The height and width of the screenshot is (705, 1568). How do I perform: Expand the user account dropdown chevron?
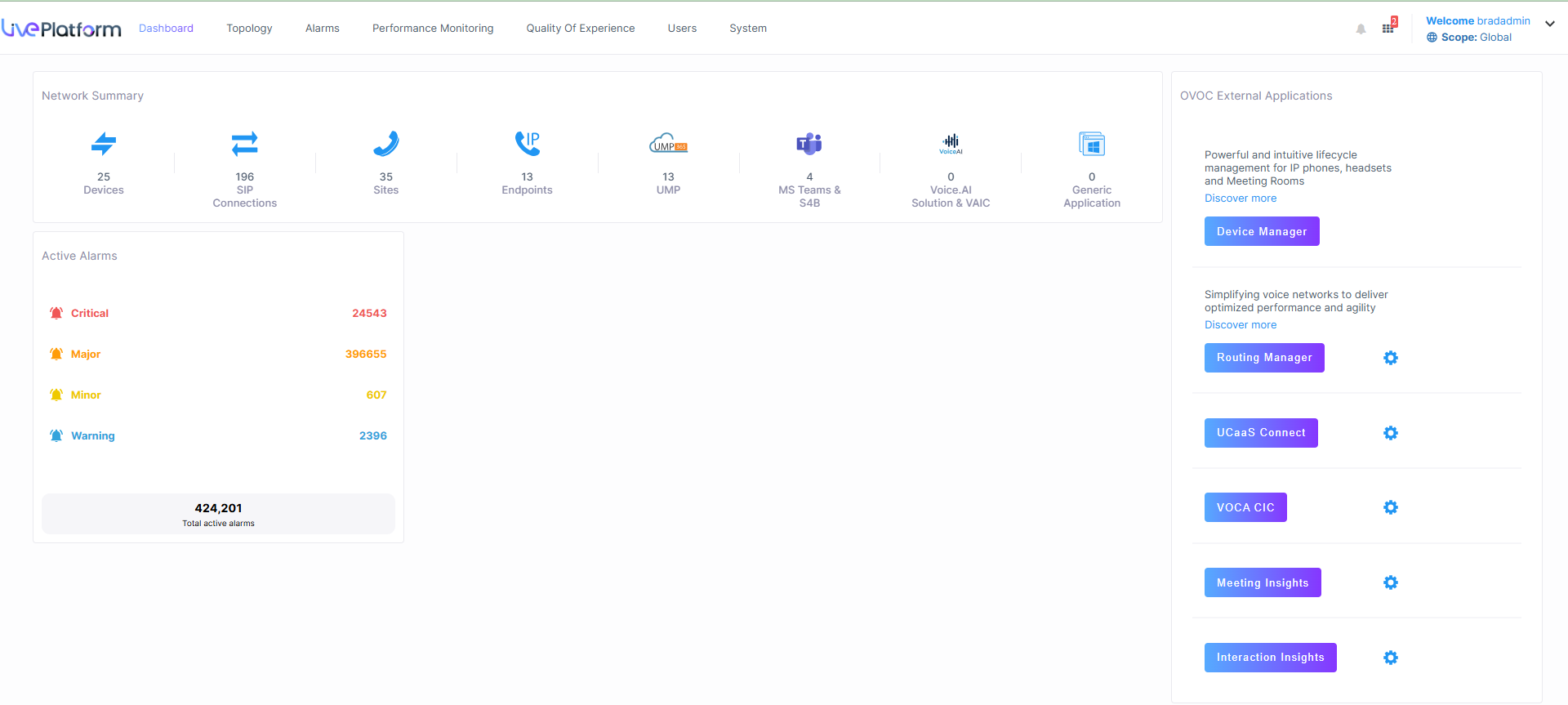coord(1549,24)
